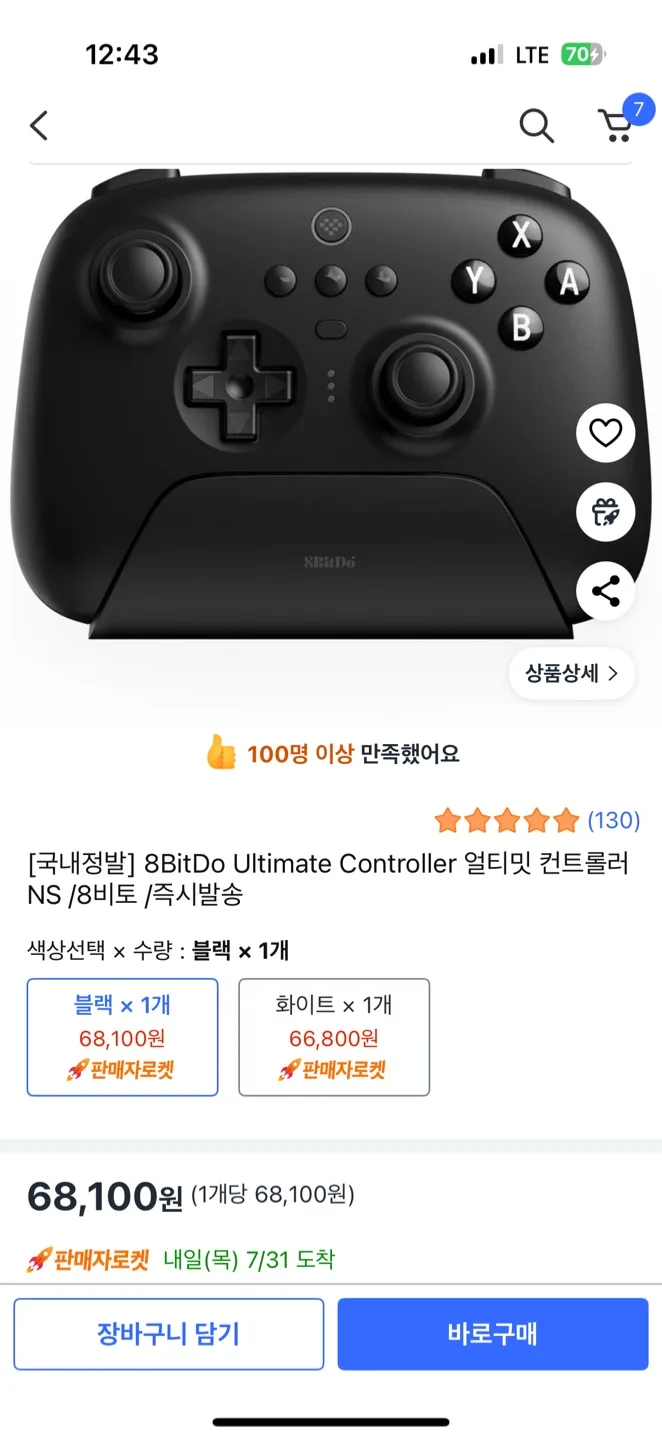Tap the back arrow icon
This screenshot has width=662, height=1440.
pyautogui.click(x=39, y=126)
